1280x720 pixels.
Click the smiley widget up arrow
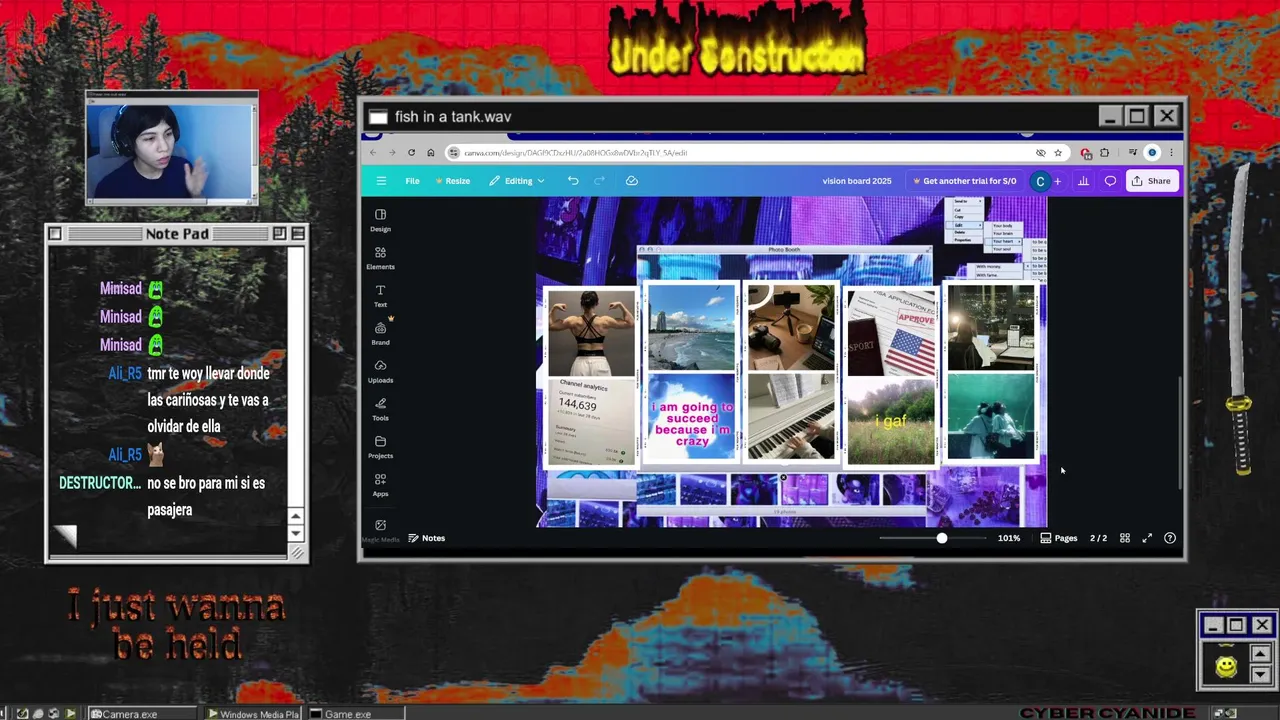(x=1260, y=654)
